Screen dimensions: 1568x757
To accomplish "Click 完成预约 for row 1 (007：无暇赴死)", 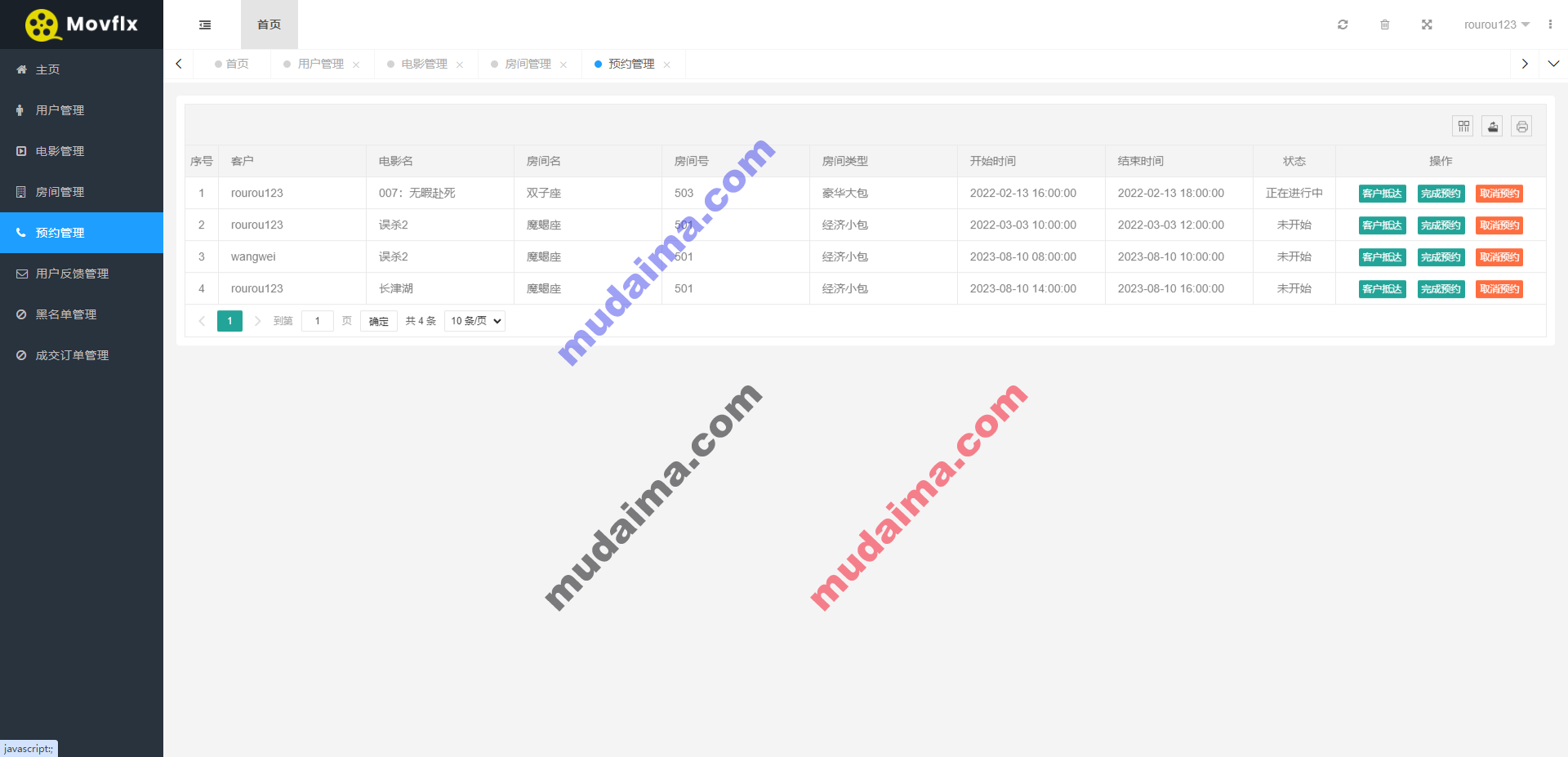I will pos(1441,194).
